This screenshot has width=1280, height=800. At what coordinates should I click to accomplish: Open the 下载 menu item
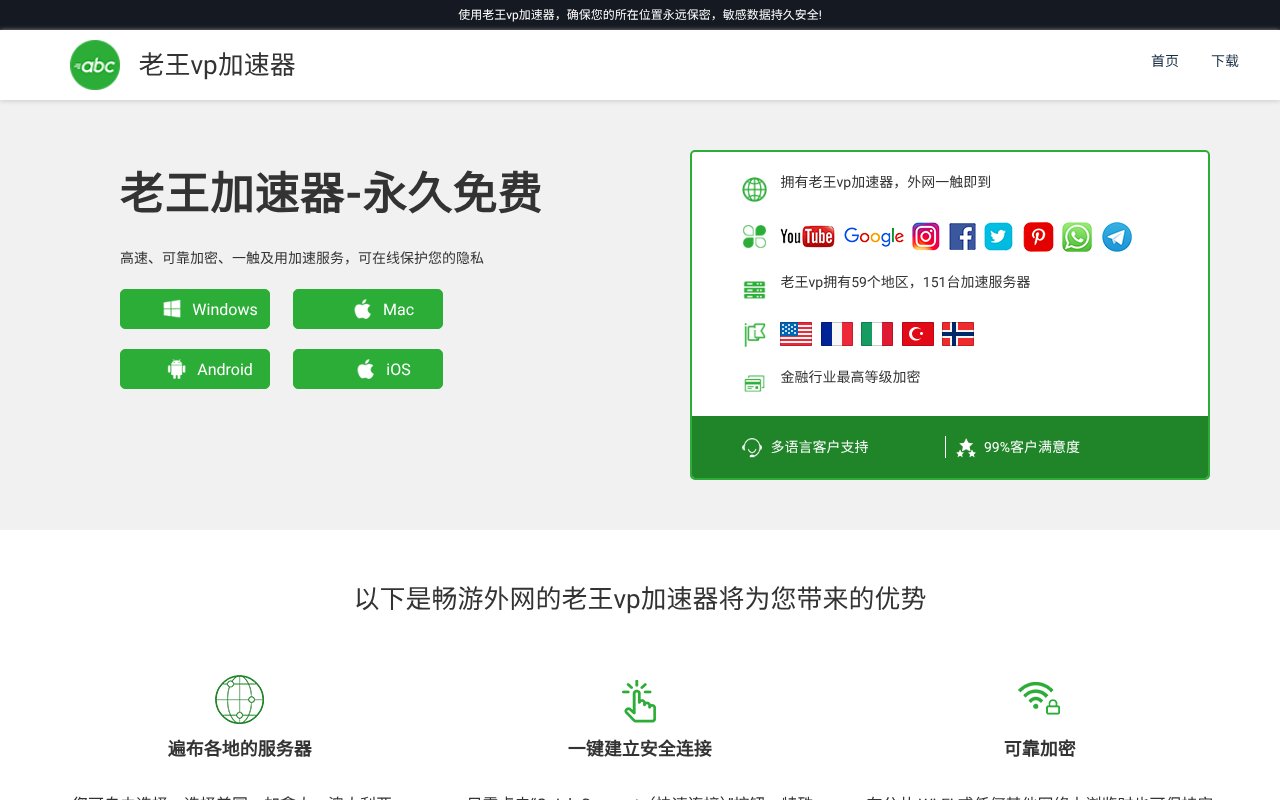(x=1224, y=61)
